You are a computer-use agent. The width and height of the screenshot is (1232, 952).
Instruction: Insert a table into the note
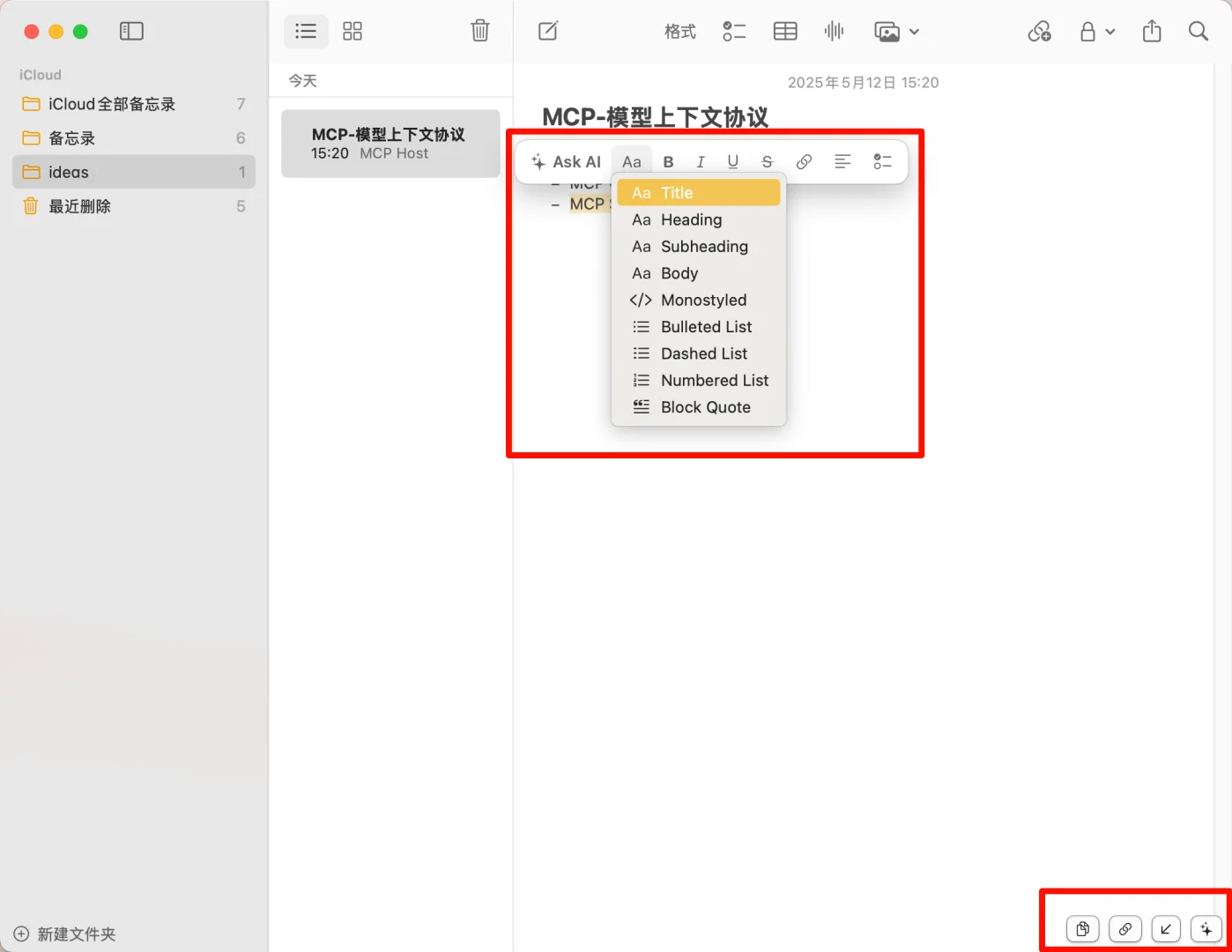pyautogui.click(x=785, y=32)
